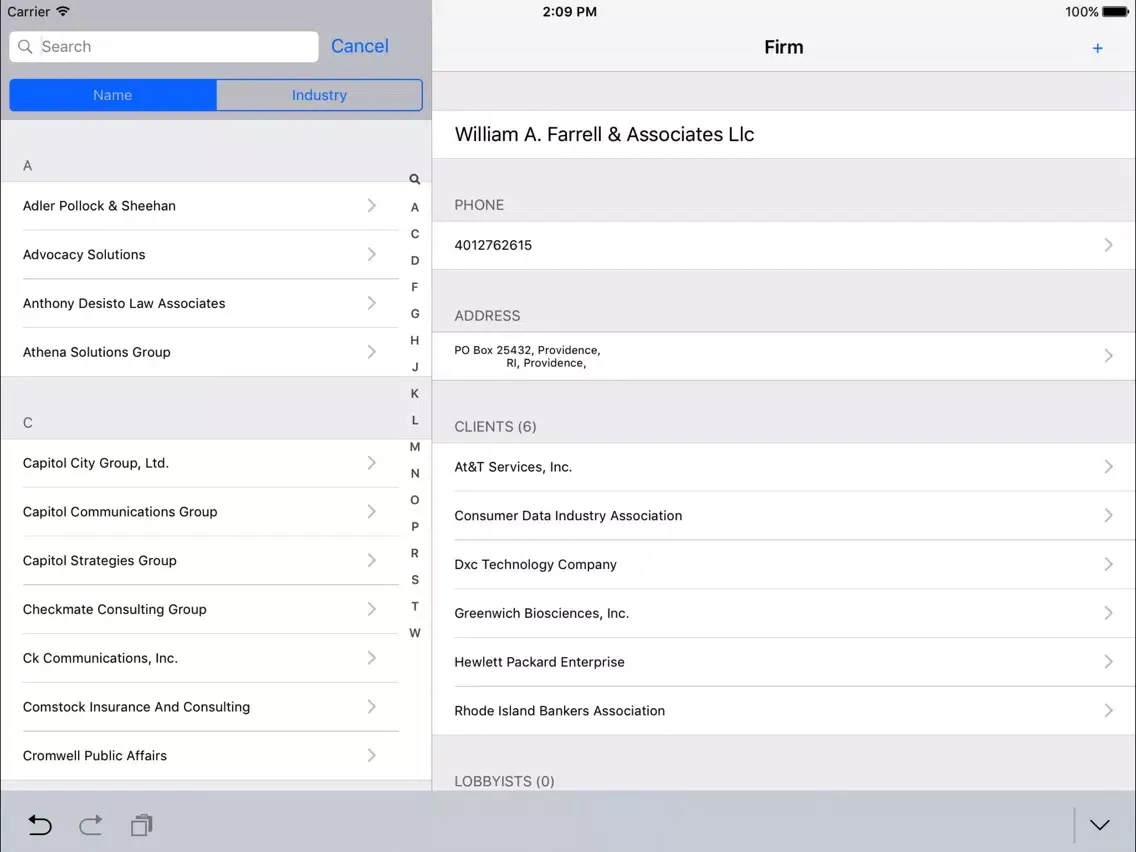Tap the battery indicator in status bar
This screenshot has height=852, width=1136.
(x=1115, y=12)
